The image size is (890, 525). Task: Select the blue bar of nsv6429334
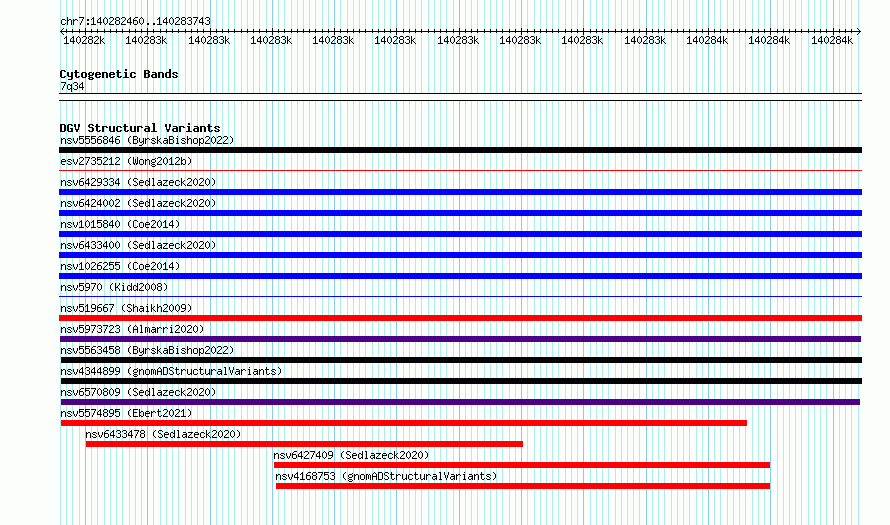coord(460,192)
